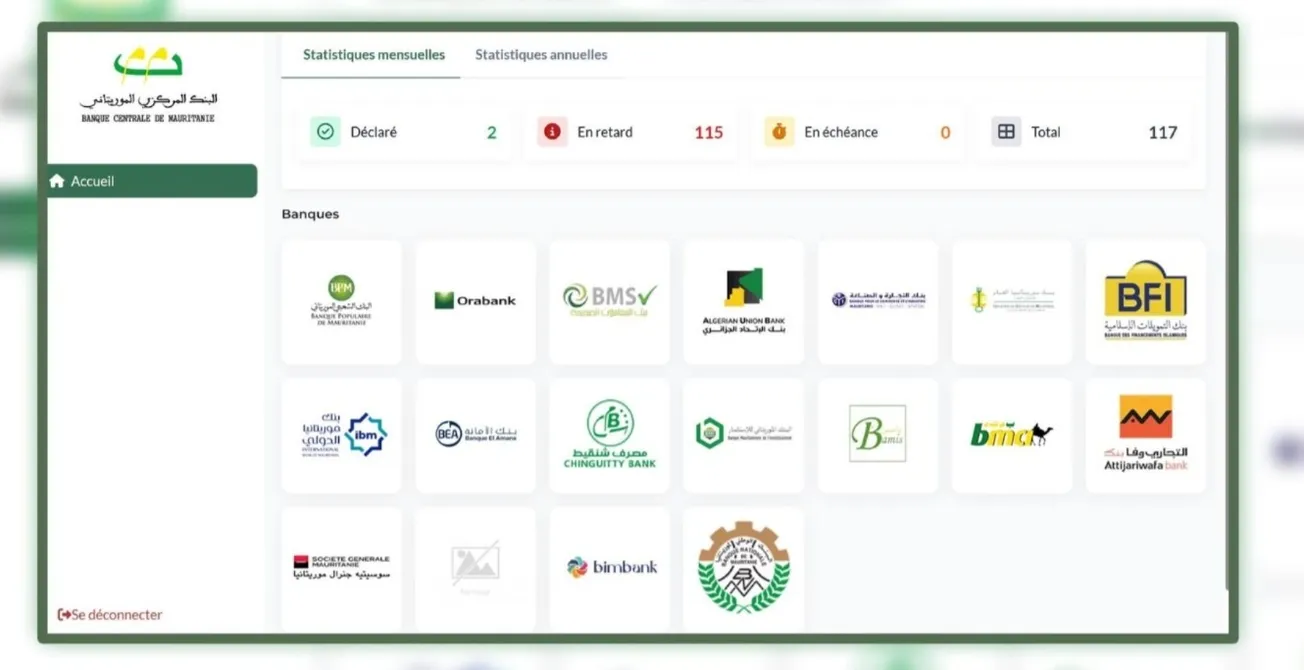Go to Accueil in sidebar

pos(151,181)
